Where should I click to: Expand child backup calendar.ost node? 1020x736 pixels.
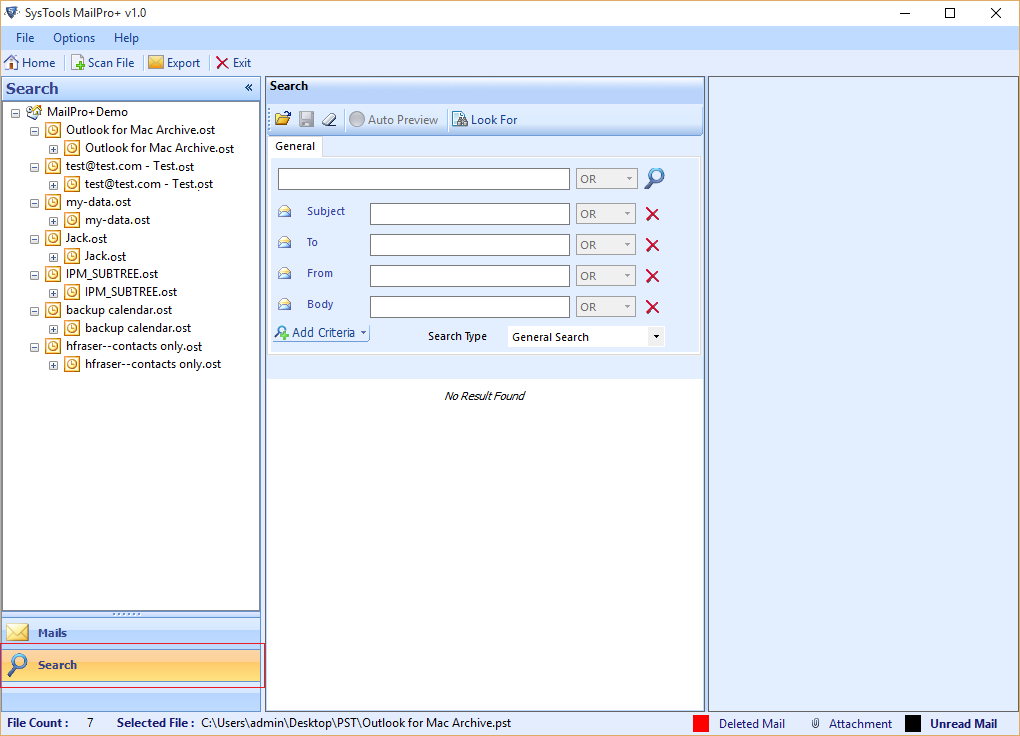click(x=53, y=330)
